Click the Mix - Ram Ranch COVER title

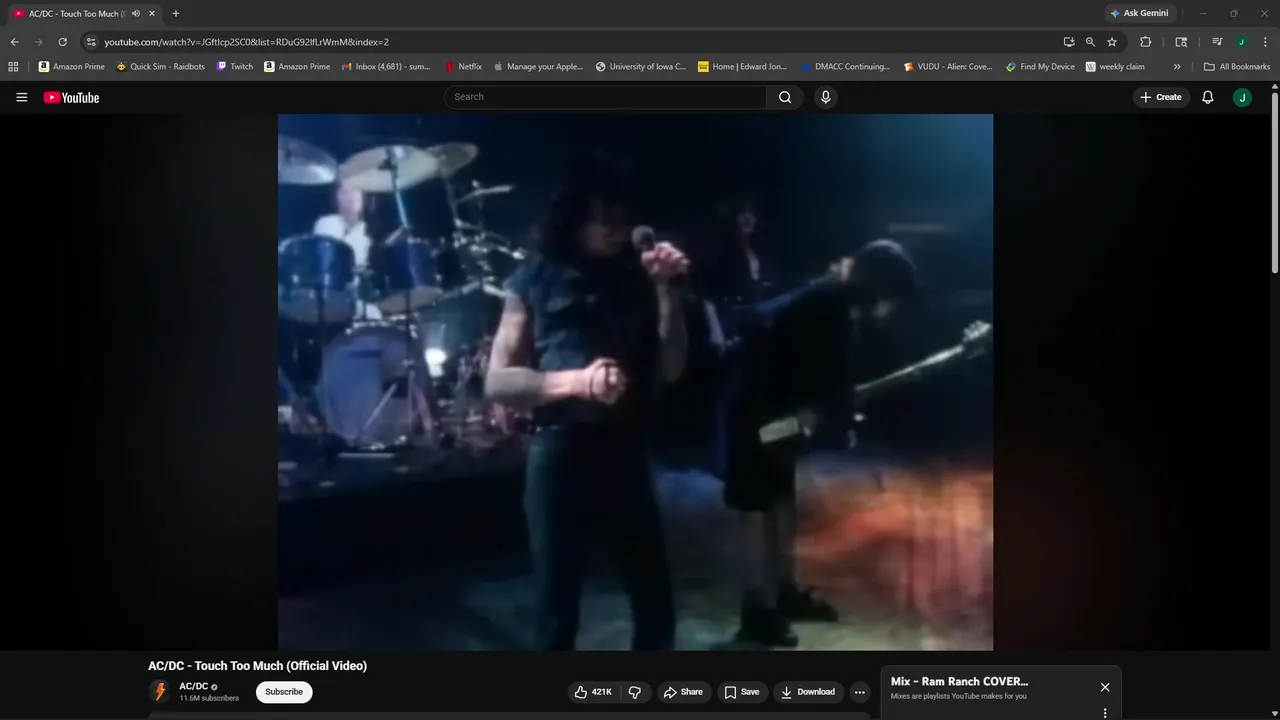coord(959,682)
